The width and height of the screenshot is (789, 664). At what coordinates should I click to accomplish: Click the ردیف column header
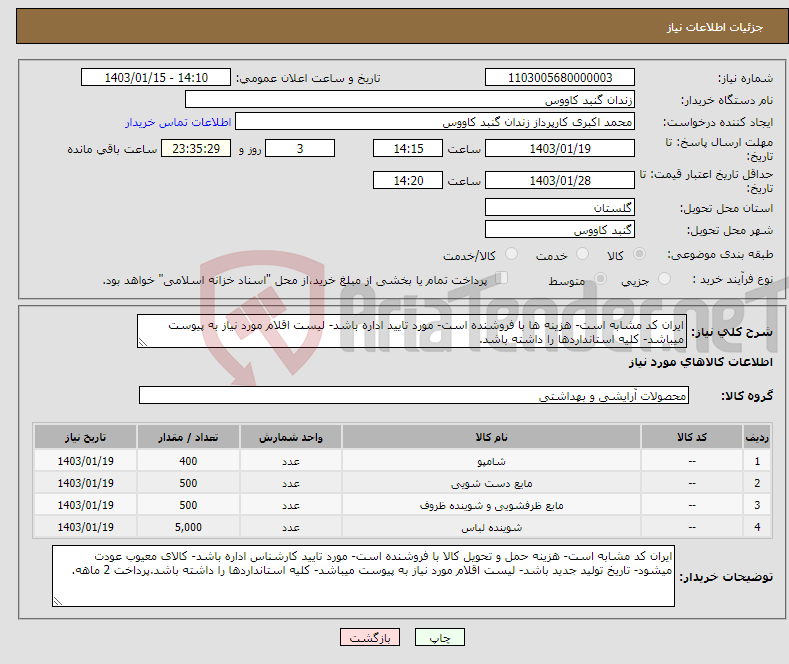(757, 437)
